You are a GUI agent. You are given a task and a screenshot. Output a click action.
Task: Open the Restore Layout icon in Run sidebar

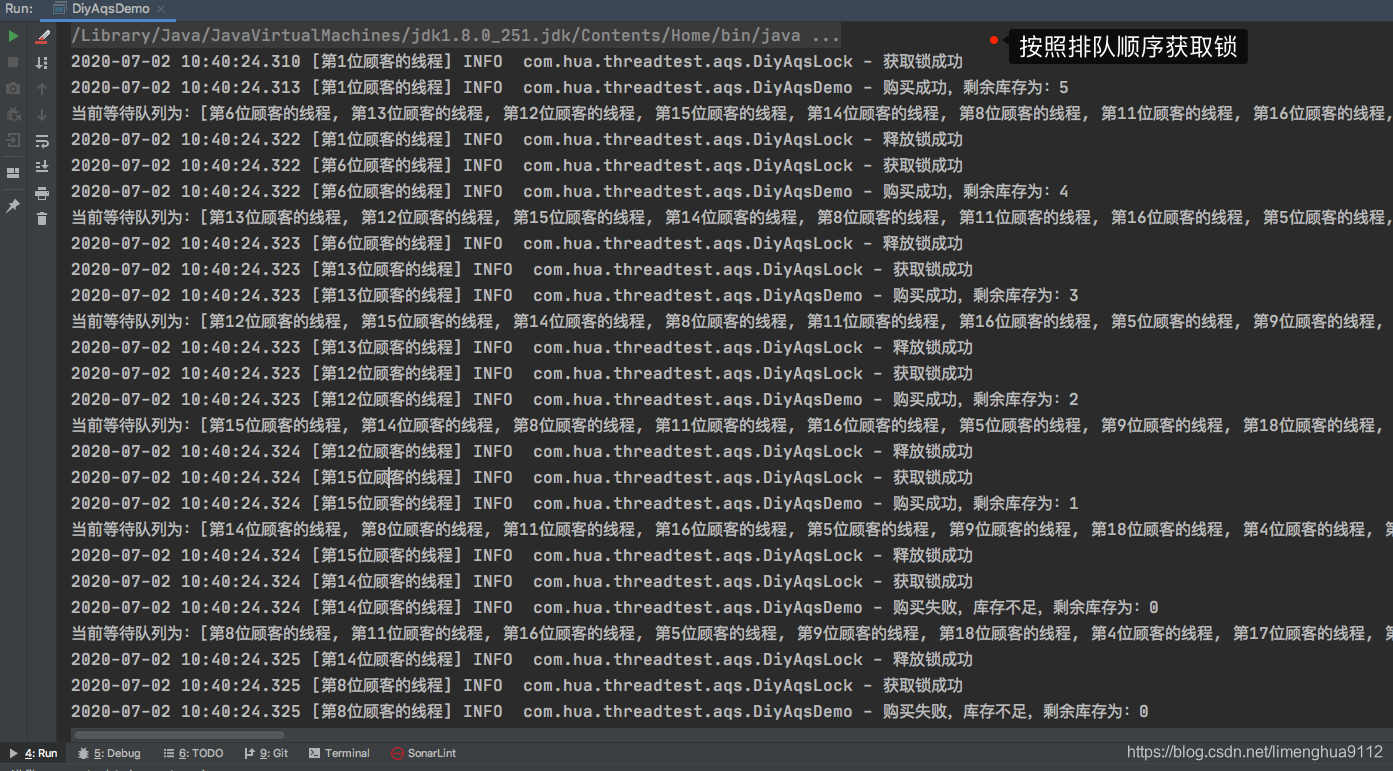13,173
